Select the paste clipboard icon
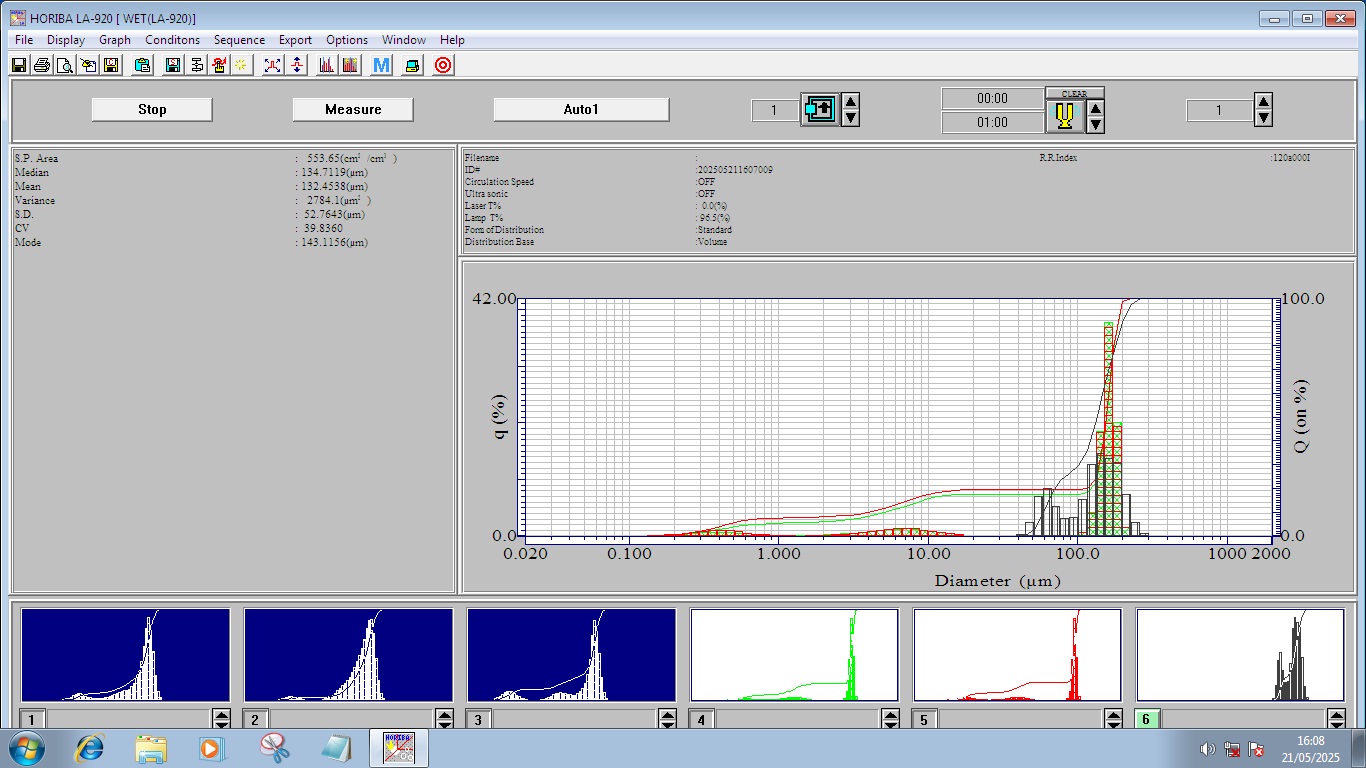Viewport: 1366px width, 768px height. (141, 65)
